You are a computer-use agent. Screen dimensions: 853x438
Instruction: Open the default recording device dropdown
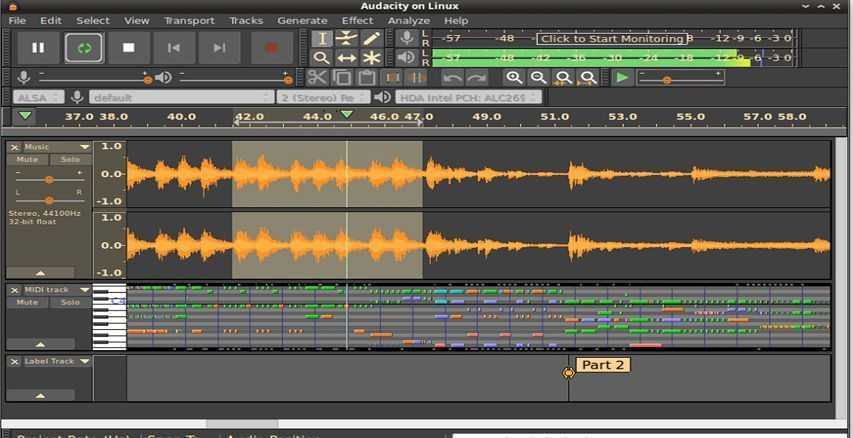(182, 98)
